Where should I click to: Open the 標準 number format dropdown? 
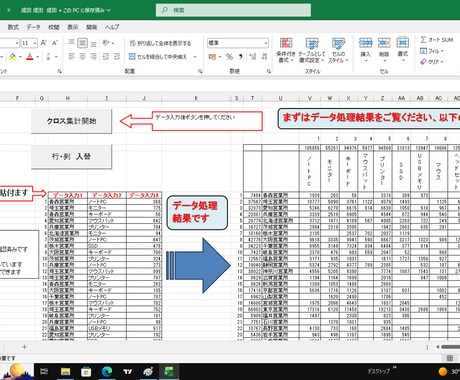coord(266,43)
